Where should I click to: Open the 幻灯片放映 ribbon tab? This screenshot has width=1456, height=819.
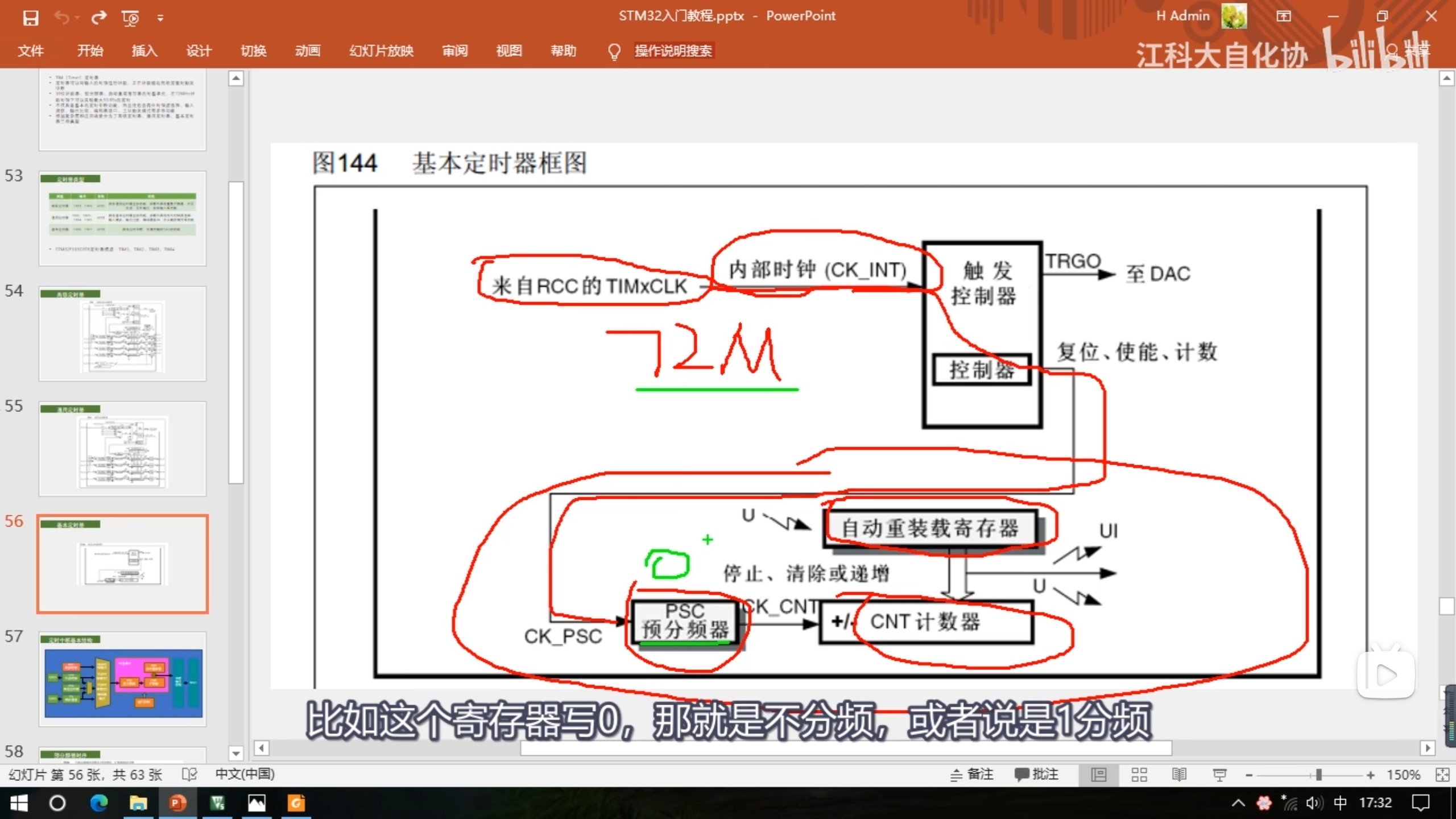point(381,51)
